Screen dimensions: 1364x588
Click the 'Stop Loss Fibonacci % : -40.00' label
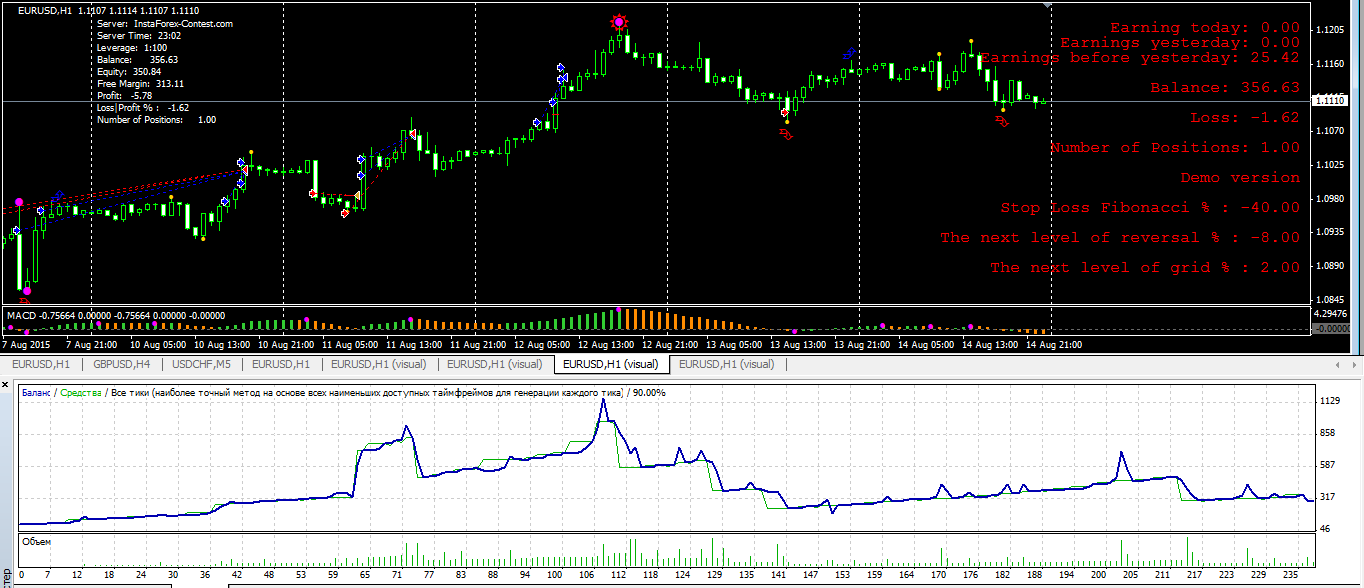[x=1150, y=208]
